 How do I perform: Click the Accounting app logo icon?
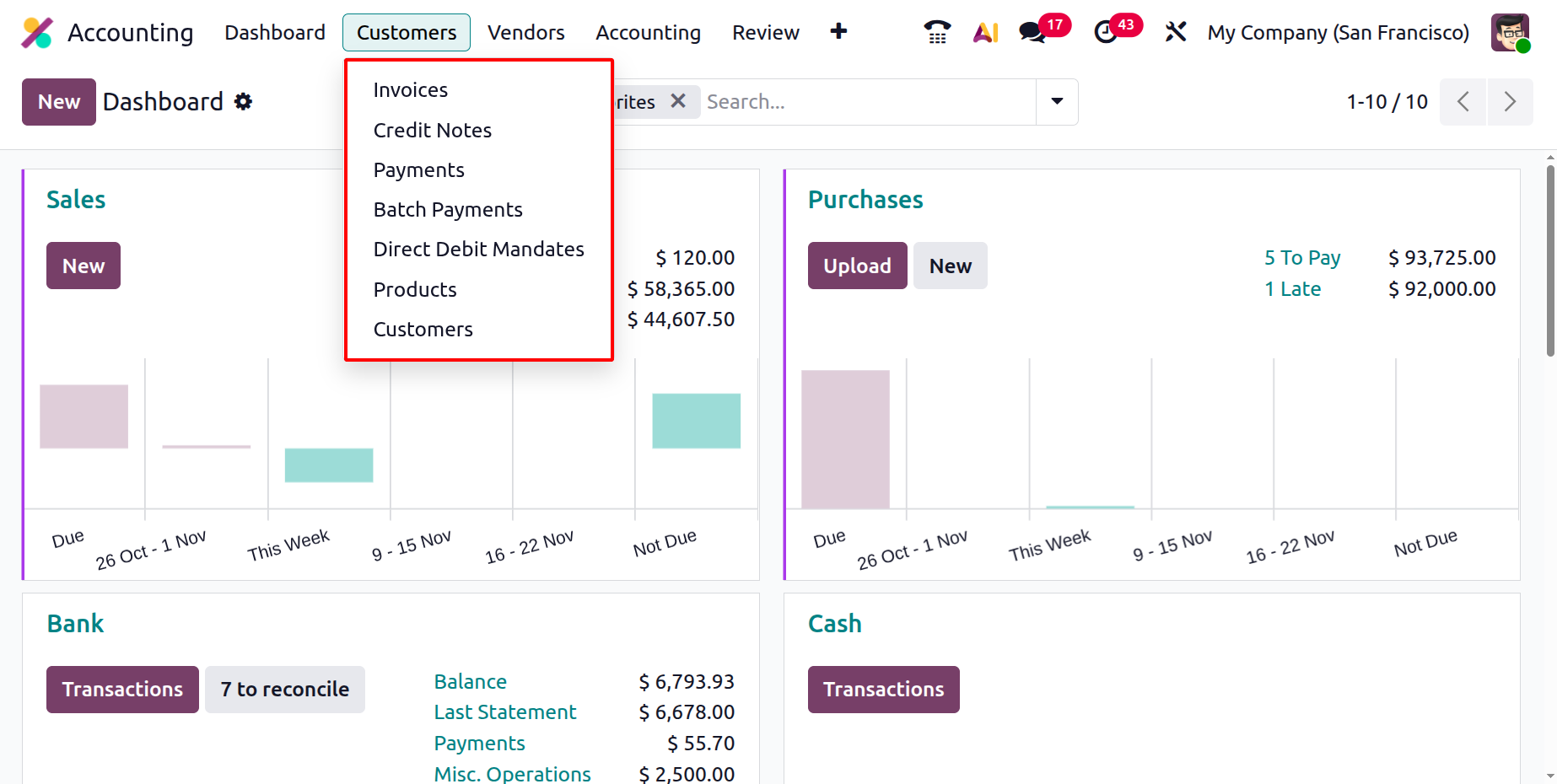click(37, 33)
